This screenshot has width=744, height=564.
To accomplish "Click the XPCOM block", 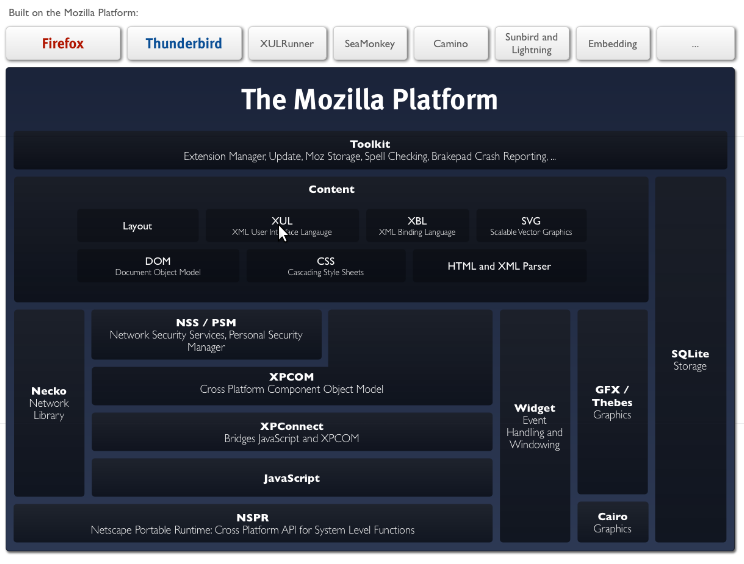I will tap(292, 383).
